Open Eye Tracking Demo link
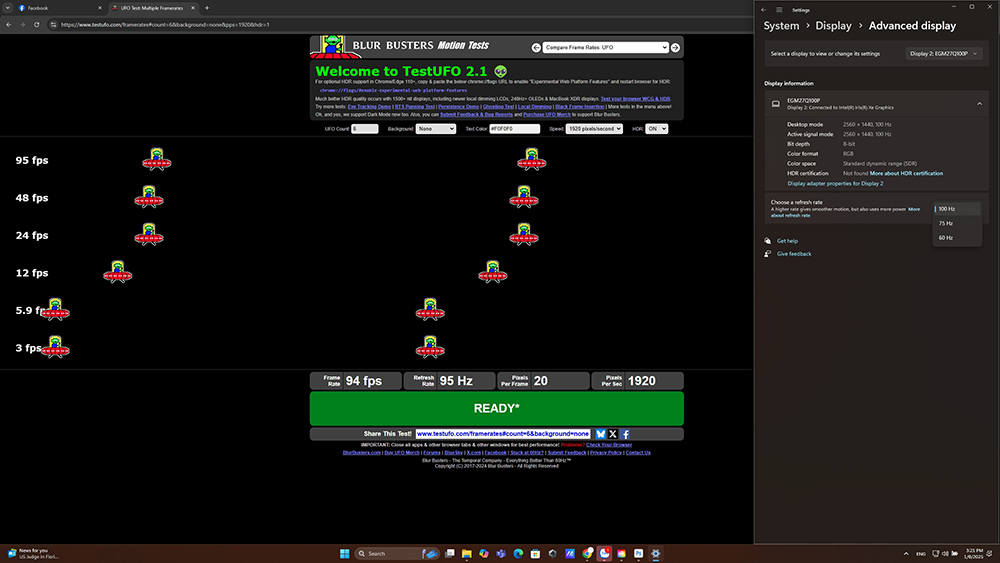Screen dimensions: 1000x563 coord(369,106)
